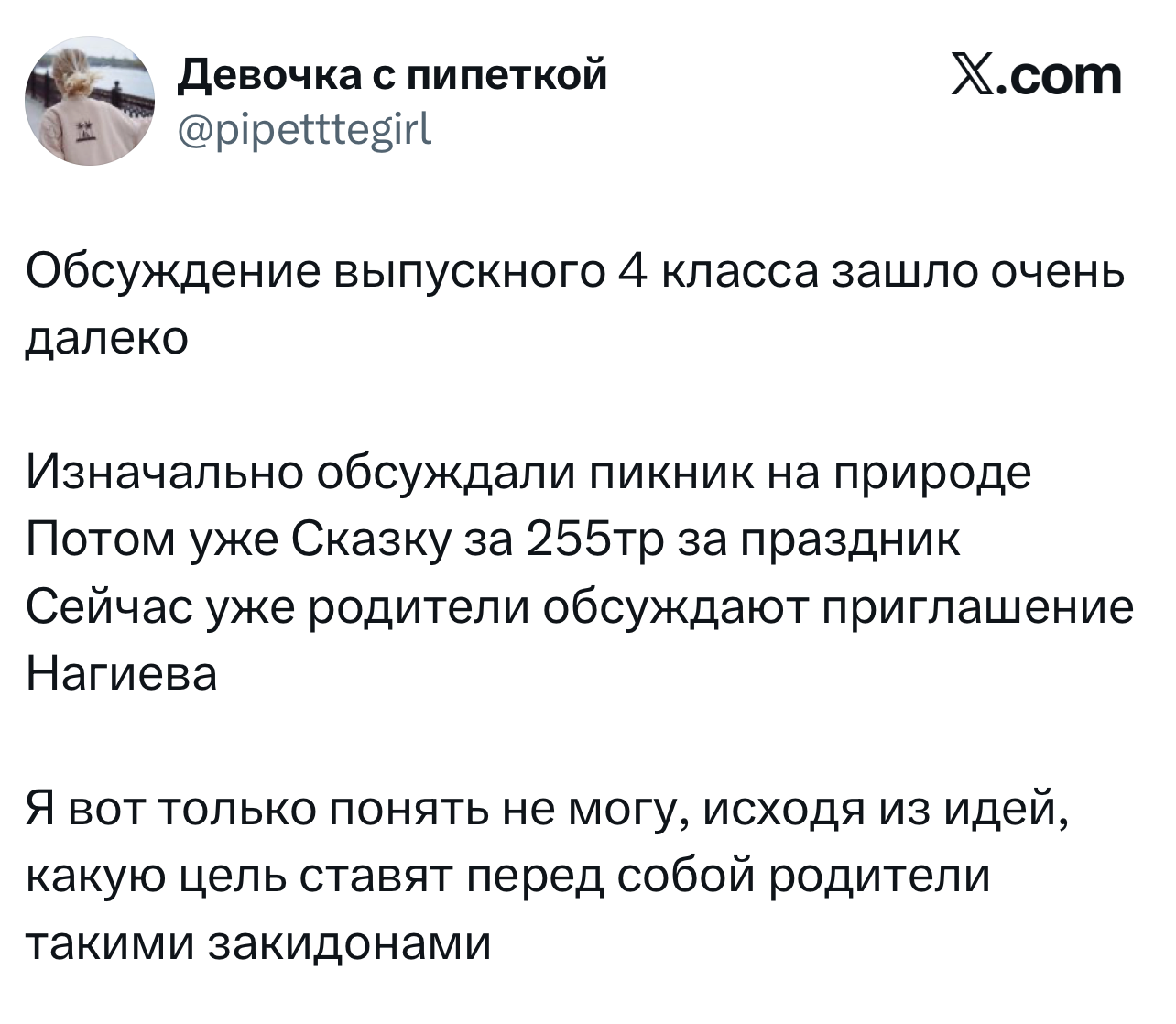The image size is (1176, 1024).
Task: Click the number "4" in the first line
Action: (630, 272)
